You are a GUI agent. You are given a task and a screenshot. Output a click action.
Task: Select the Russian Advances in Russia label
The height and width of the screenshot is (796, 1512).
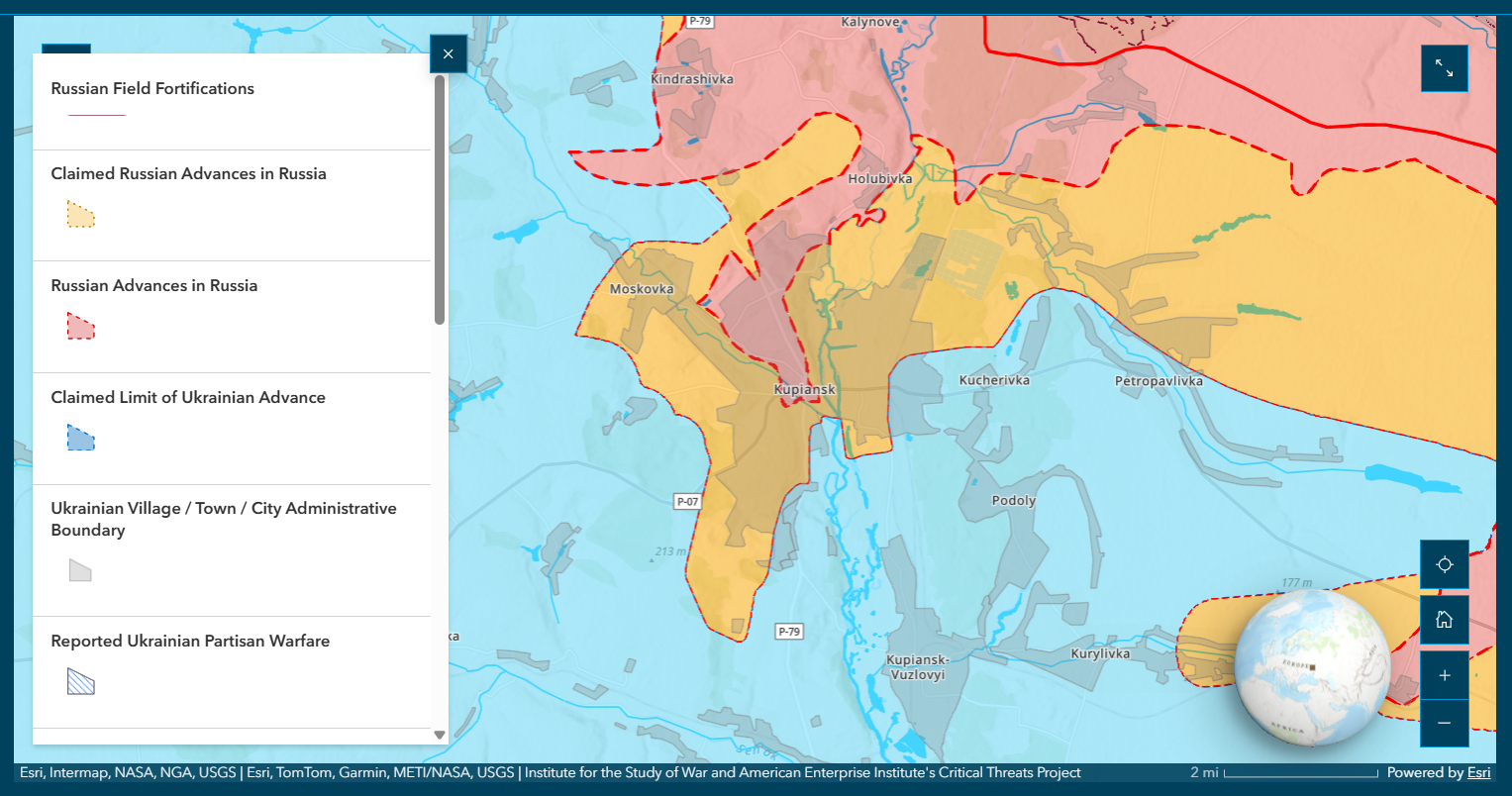point(154,285)
